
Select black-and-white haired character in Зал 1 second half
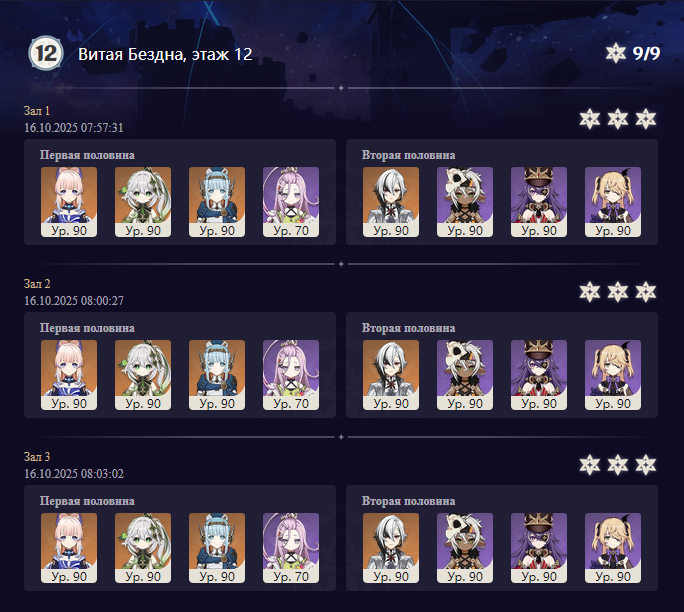391,202
